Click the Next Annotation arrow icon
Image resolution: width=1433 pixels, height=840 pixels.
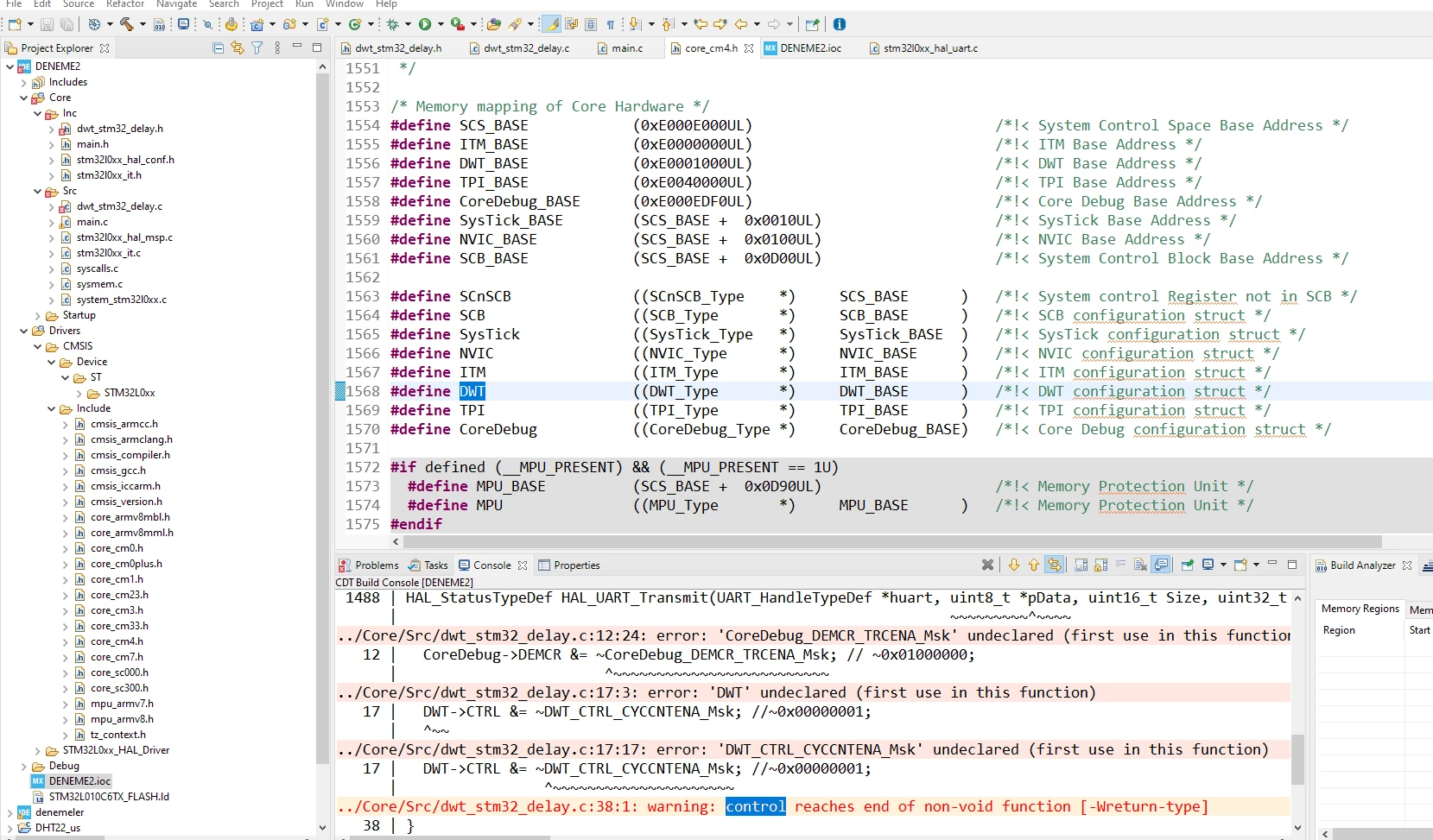(x=635, y=24)
